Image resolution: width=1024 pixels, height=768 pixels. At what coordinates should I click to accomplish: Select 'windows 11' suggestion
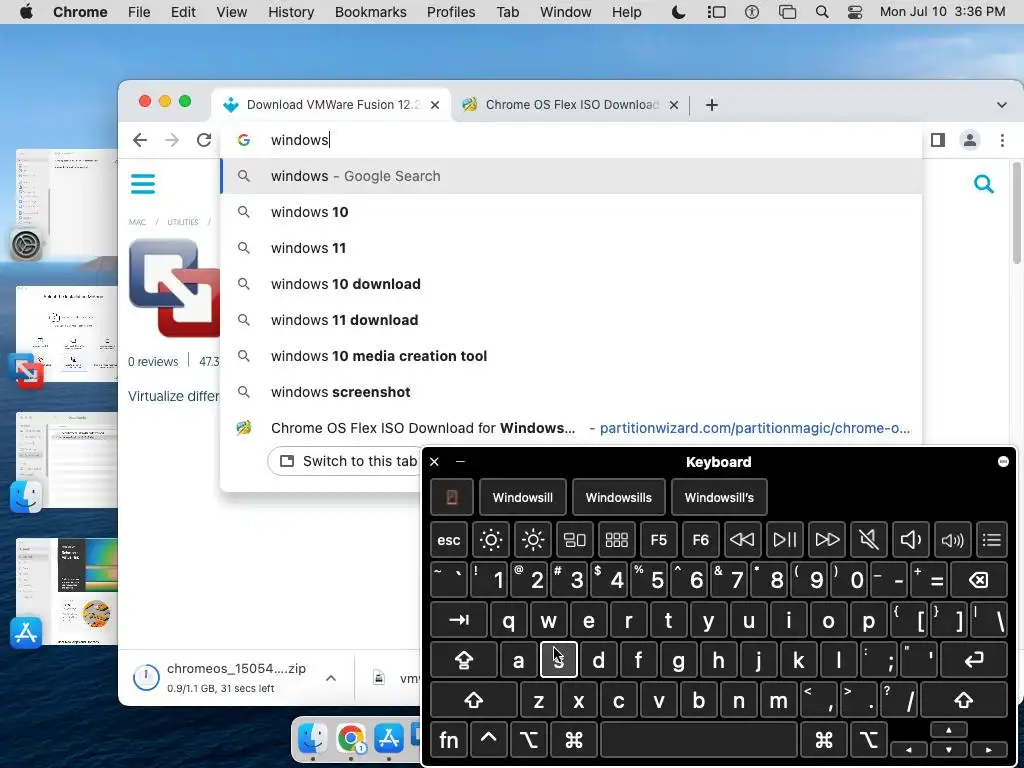click(x=571, y=248)
